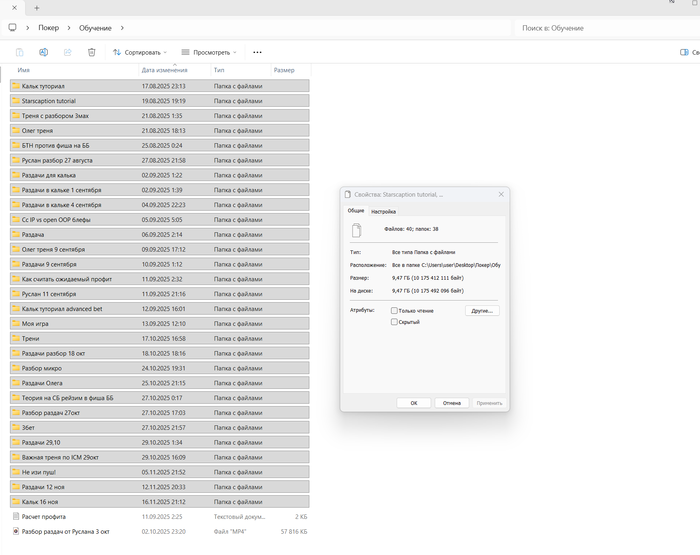The image size is (700, 555).
Task: Select Разбор раздач 27окт folder
Action: pyautogui.click(x=159, y=413)
